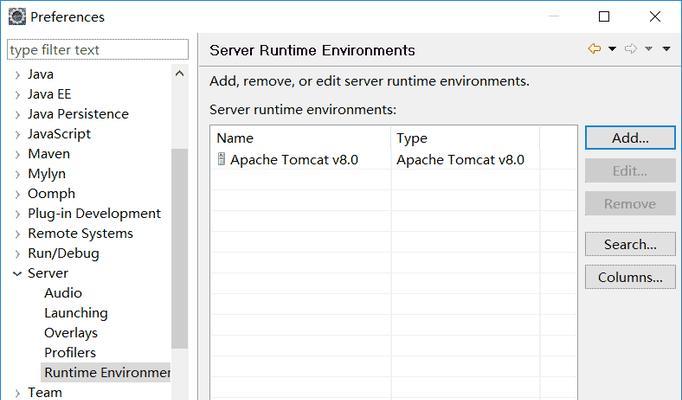Sort by the Type column header
This screenshot has height=400, width=682.
tap(465, 138)
